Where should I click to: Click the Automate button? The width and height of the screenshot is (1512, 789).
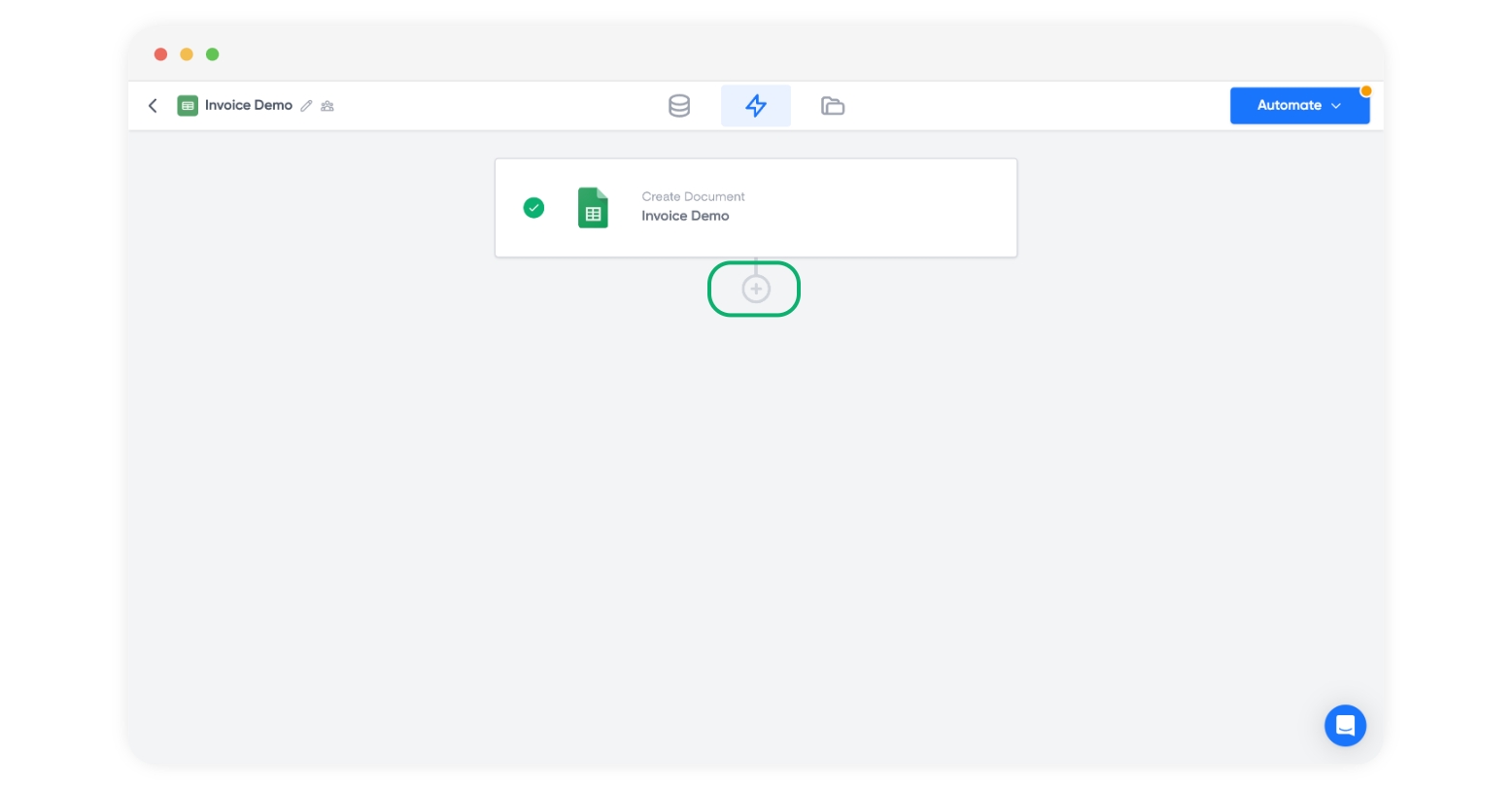point(1289,106)
